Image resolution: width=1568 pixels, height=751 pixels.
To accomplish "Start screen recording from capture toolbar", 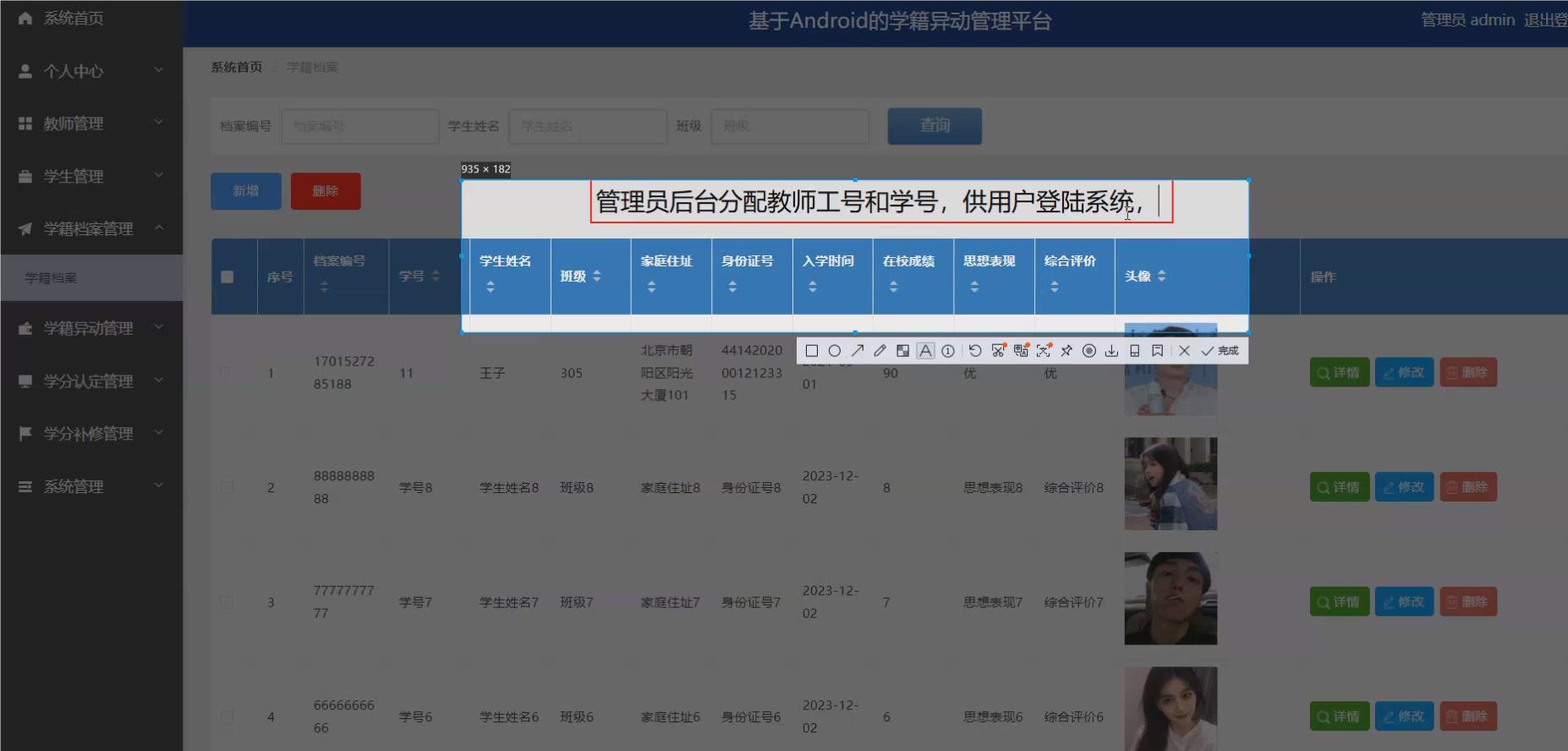I will [x=1089, y=351].
